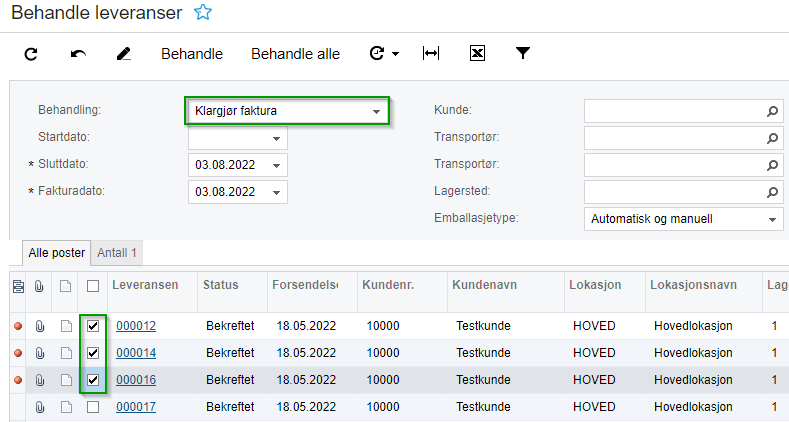Viewport: 789px width, 422px height.
Task: Check the checkbox for leveranse 000017
Action: coord(93,406)
